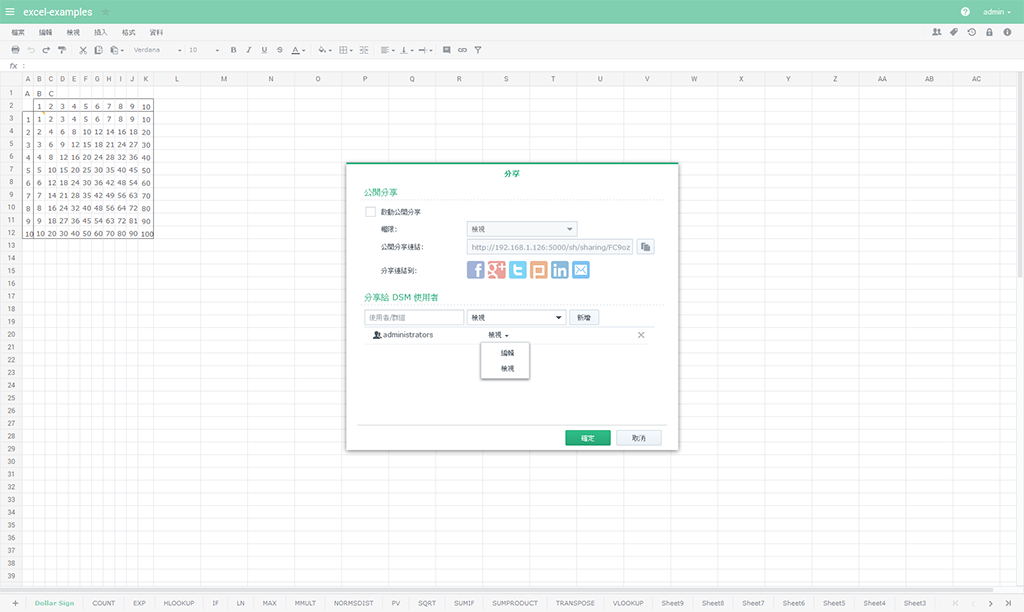Open the administrators permission dropdown

[x=498, y=335]
